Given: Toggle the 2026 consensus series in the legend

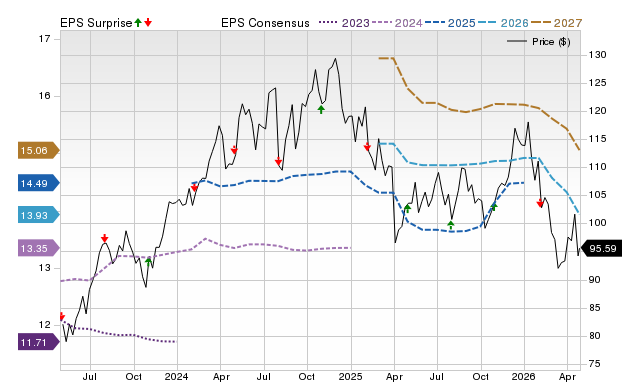Looking at the screenshot, I should (x=503, y=23).
